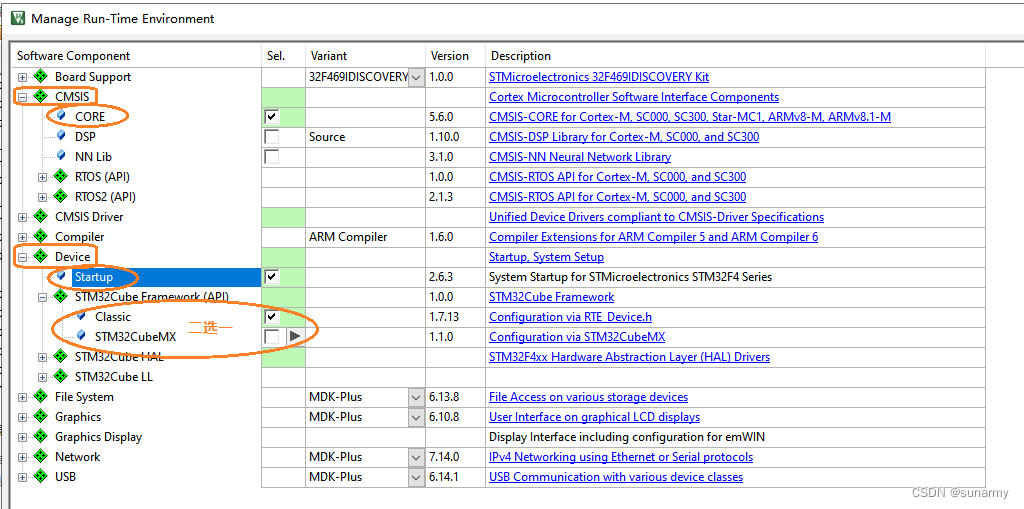The width and height of the screenshot is (1024, 509).
Task: Open the CMSIS-NN Neural Network Library link
Action: [x=580, y=157]
